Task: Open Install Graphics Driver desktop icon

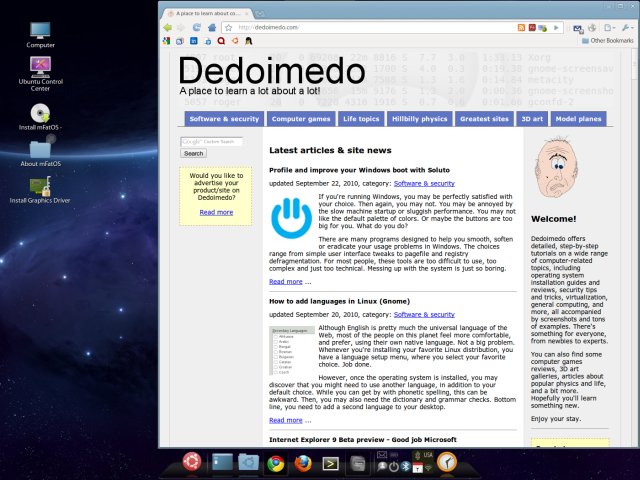Action: click(x=40, y=186)
